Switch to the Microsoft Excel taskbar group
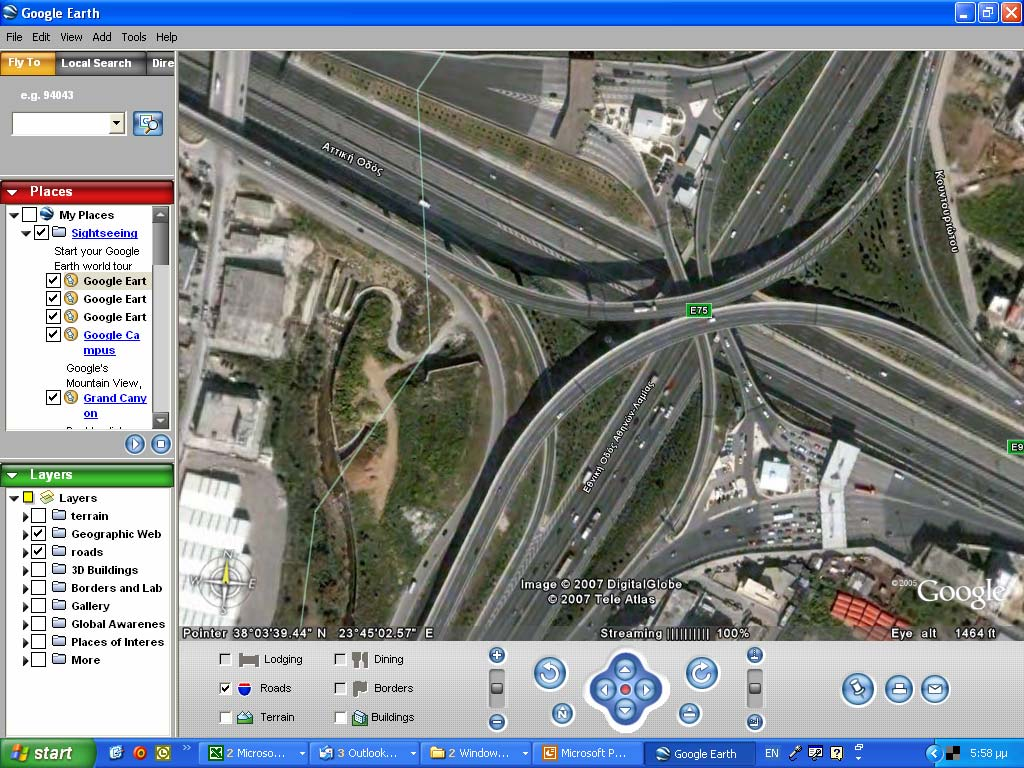1024x768 pixels. point(255,753)
